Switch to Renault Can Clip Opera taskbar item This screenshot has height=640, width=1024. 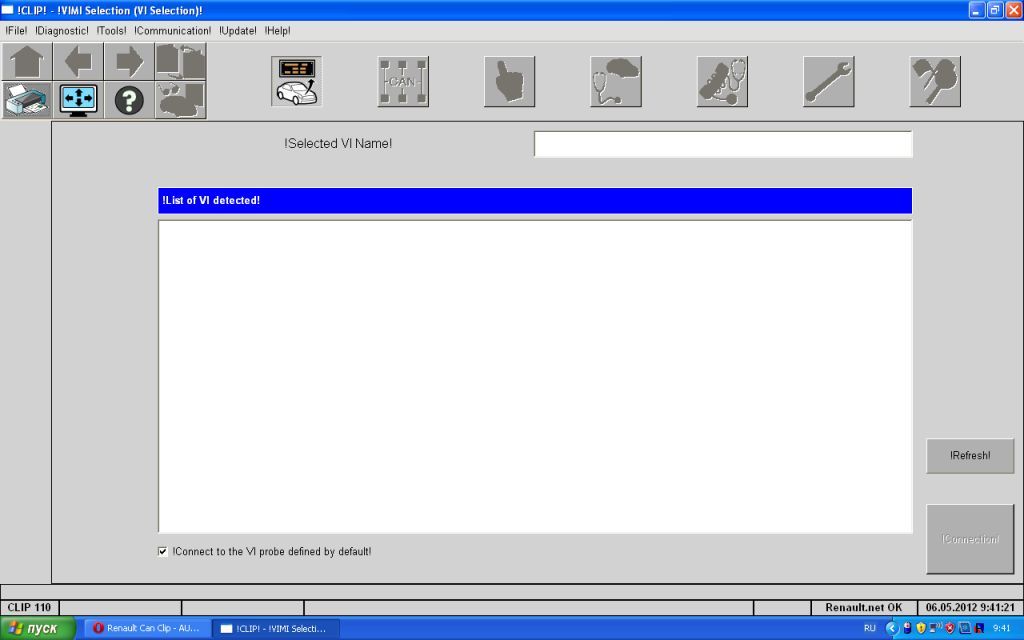(x=148, y=628)
